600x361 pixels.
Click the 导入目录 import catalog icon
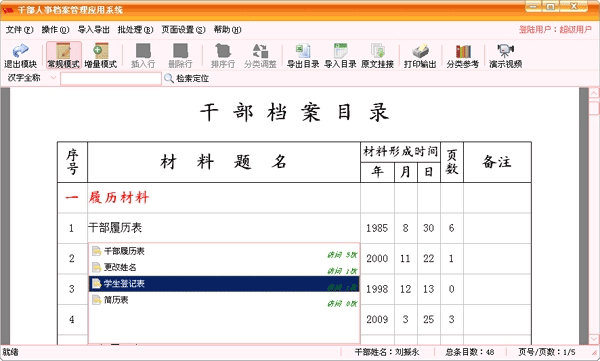click(x=340, y=56)
